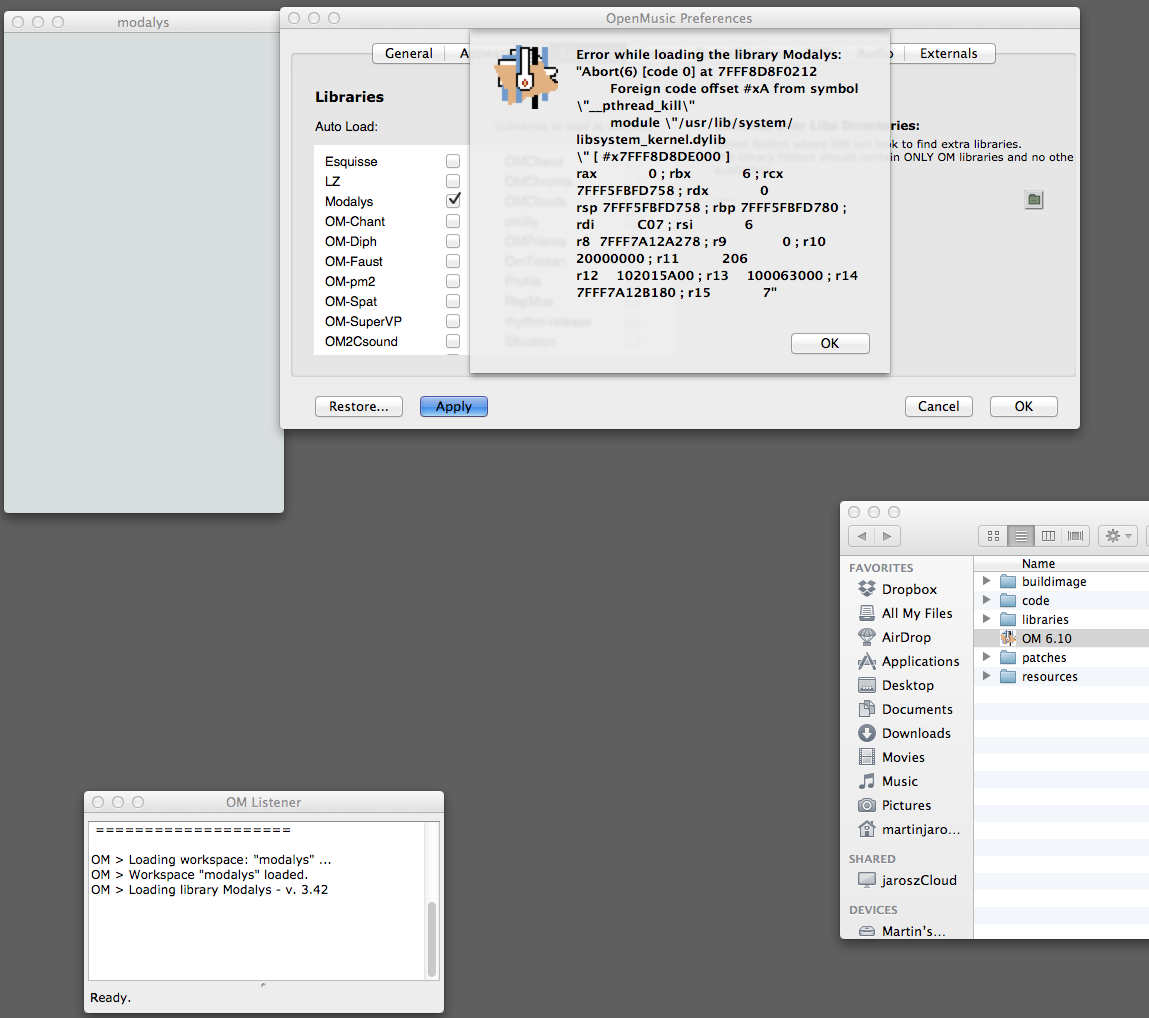1149x1018 pixels.
Task: Enable OM-SuperVP auto load checkbox
Action: point(453,321)
